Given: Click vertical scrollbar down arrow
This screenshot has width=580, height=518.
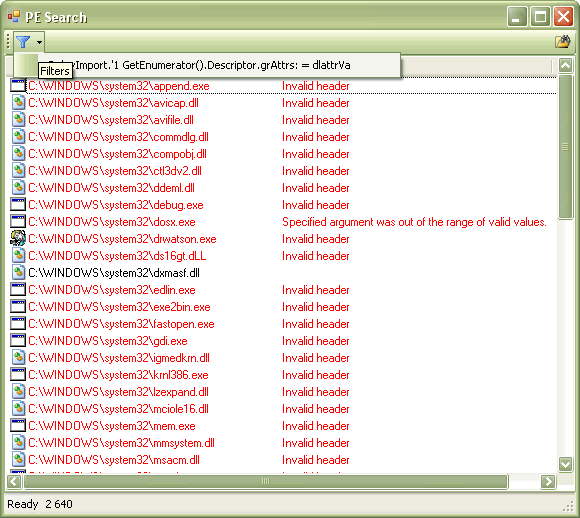Looking at the screenshot, I should click(x=565, y=464).
